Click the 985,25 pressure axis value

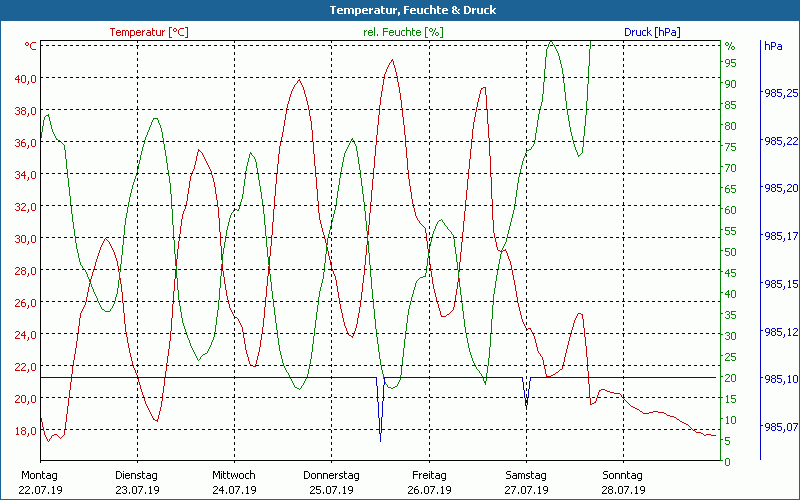780,93
